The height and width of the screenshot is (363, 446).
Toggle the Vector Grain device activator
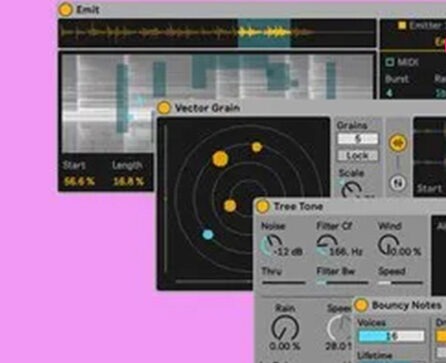pos(164,108)
